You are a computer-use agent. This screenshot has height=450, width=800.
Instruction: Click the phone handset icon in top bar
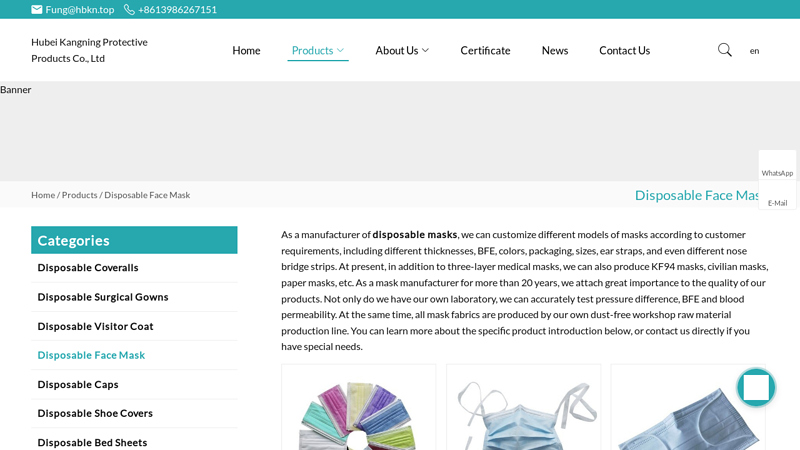click(x=129, y=9)
